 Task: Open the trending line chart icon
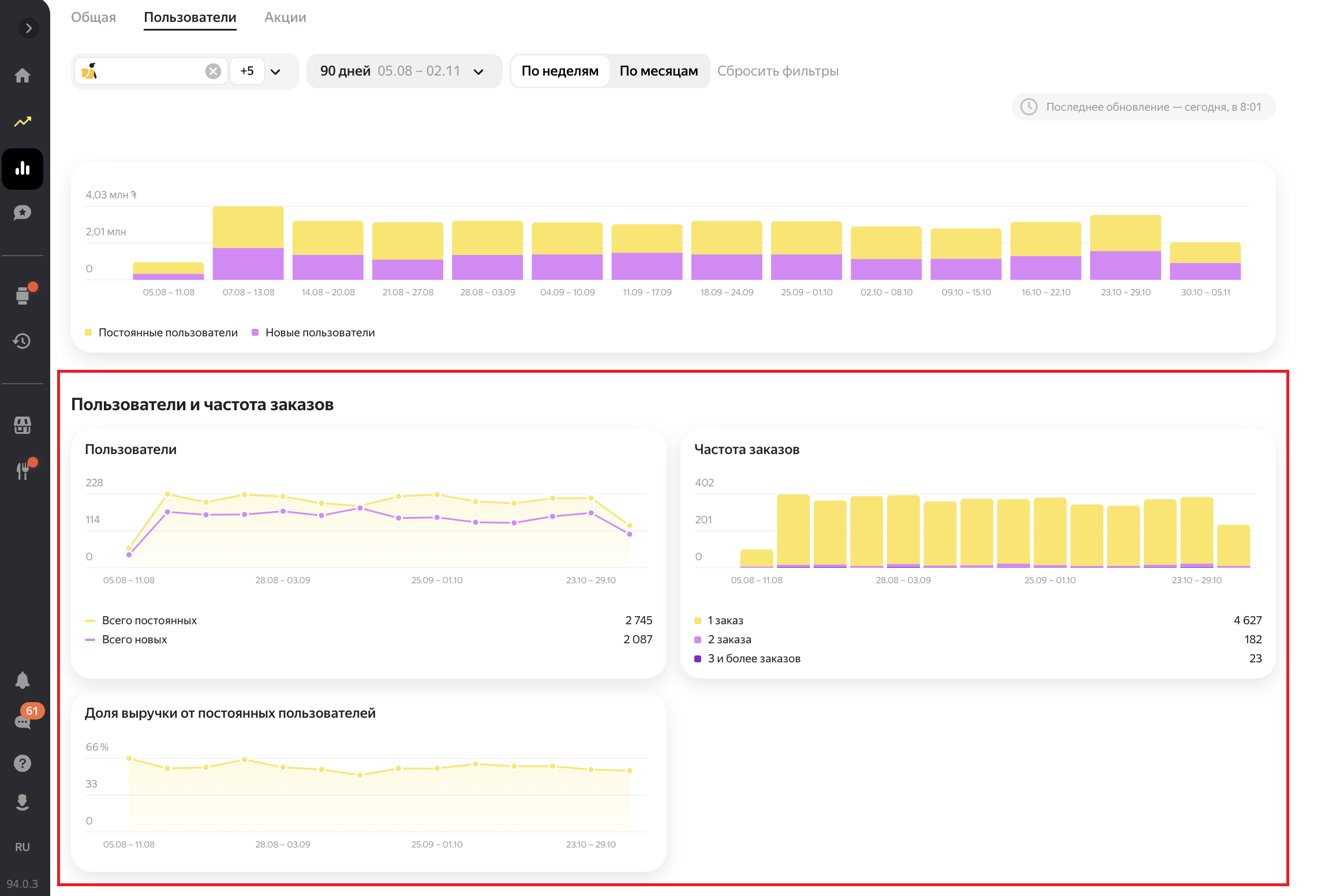click(x=23, y=122)
